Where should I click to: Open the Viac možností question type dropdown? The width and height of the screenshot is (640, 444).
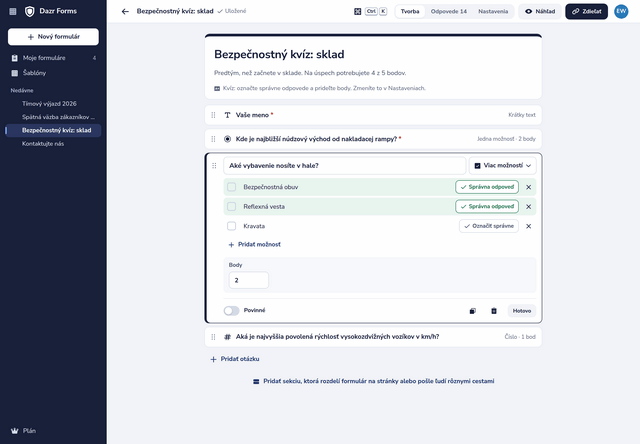pyautogui.click(x=502, y=166)
